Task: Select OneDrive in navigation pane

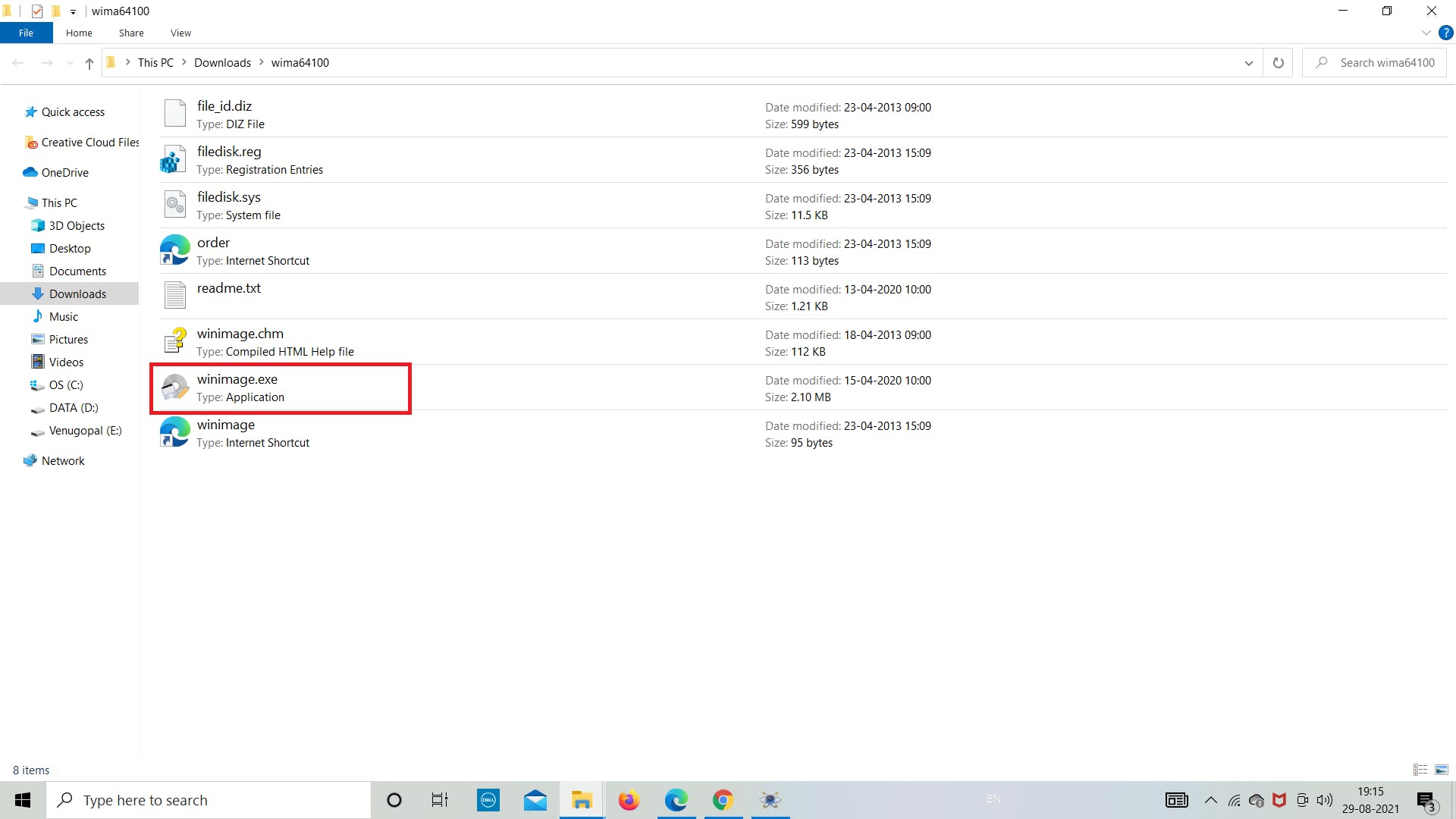Action: click(x=64, y=173)
